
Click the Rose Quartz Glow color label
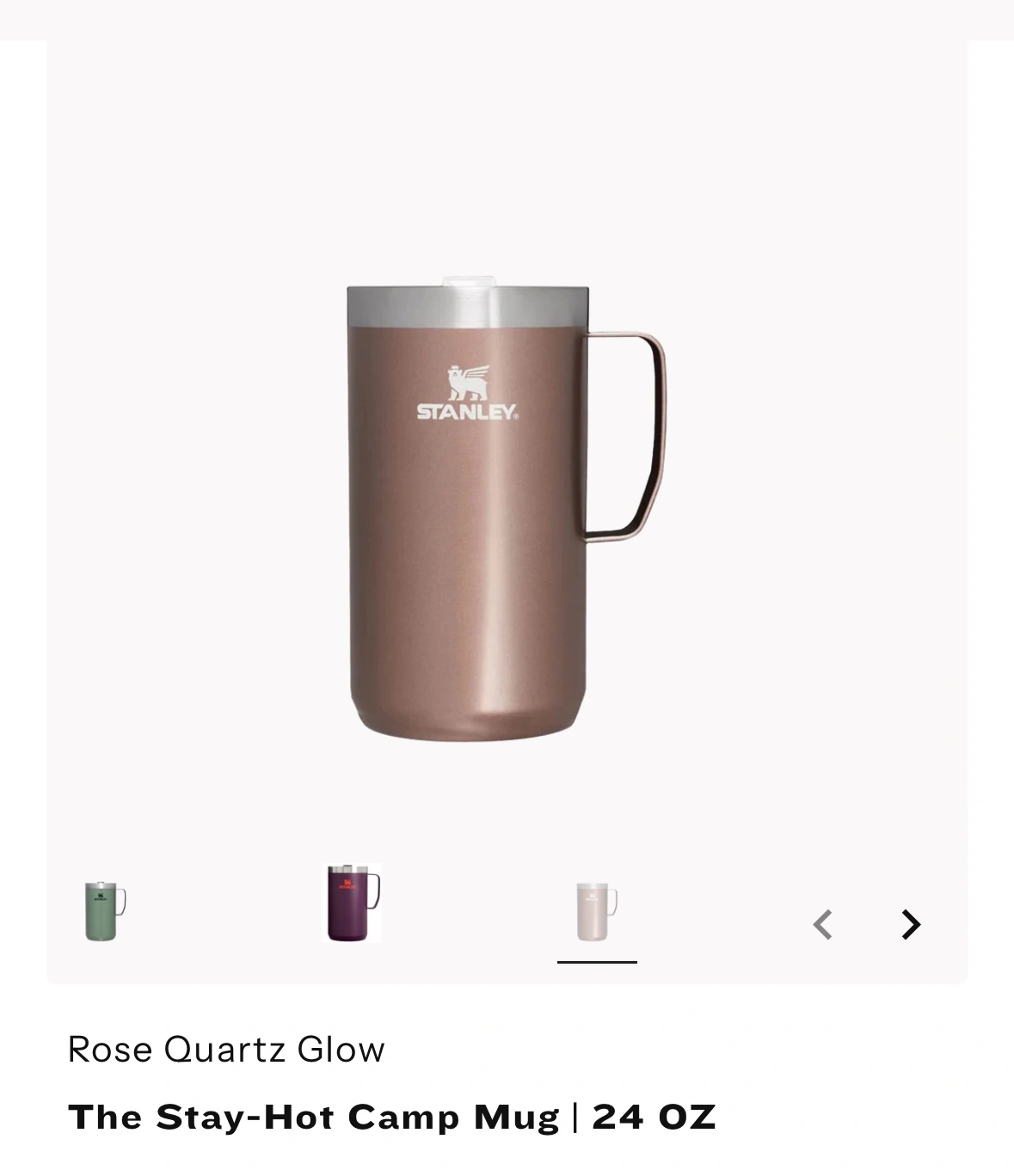[x=226, y=1050]
